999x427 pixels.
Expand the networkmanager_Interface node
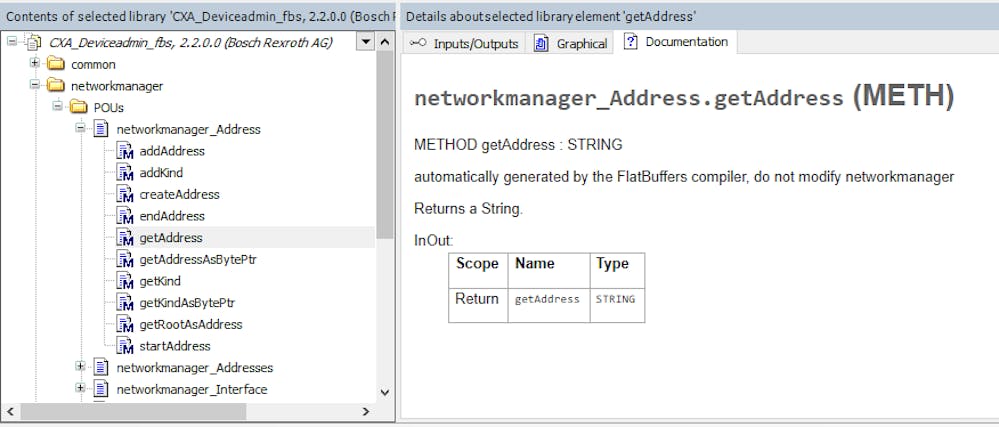pyautogui.click(x=80, y=389)
